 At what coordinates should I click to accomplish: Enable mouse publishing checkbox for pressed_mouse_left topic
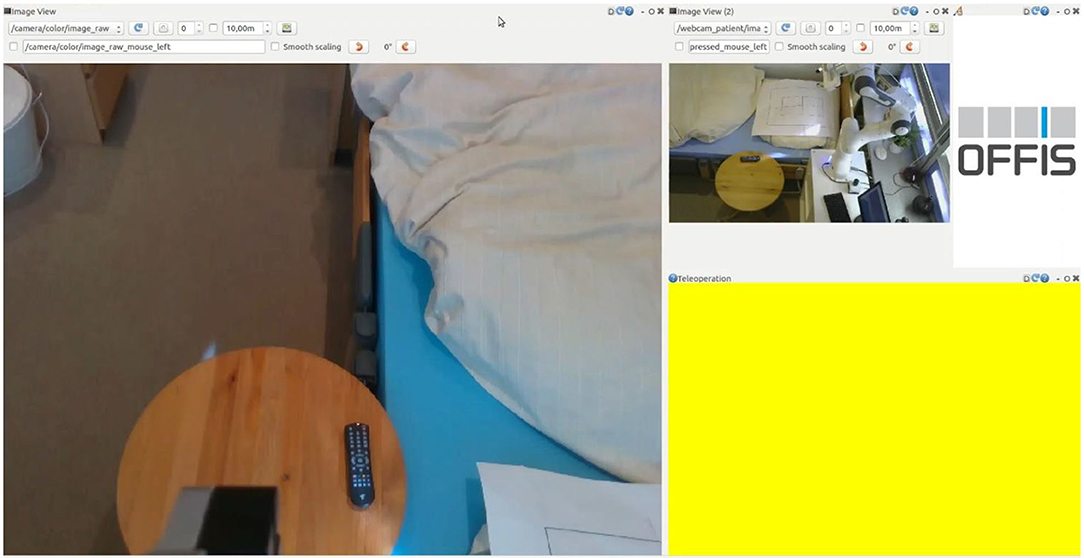[679, 46]
